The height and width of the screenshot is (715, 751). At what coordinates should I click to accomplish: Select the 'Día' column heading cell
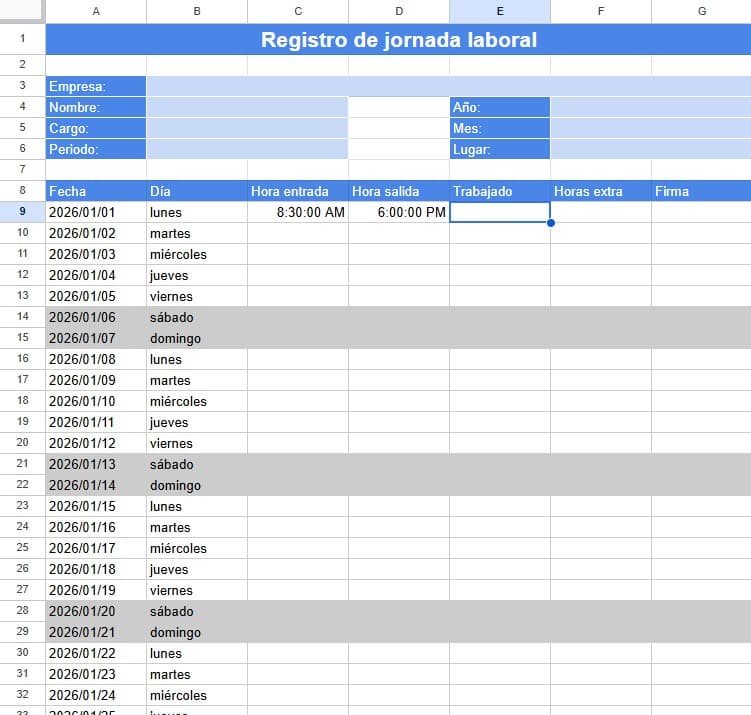[x=197, y=191]
